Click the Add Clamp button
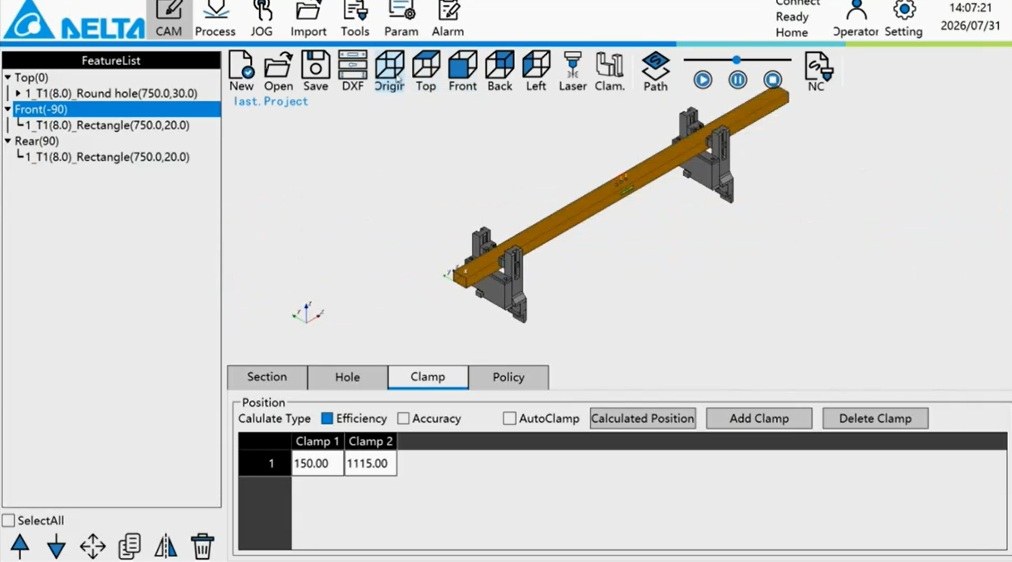Screen dimensions: 1012x562 point(759,418)
